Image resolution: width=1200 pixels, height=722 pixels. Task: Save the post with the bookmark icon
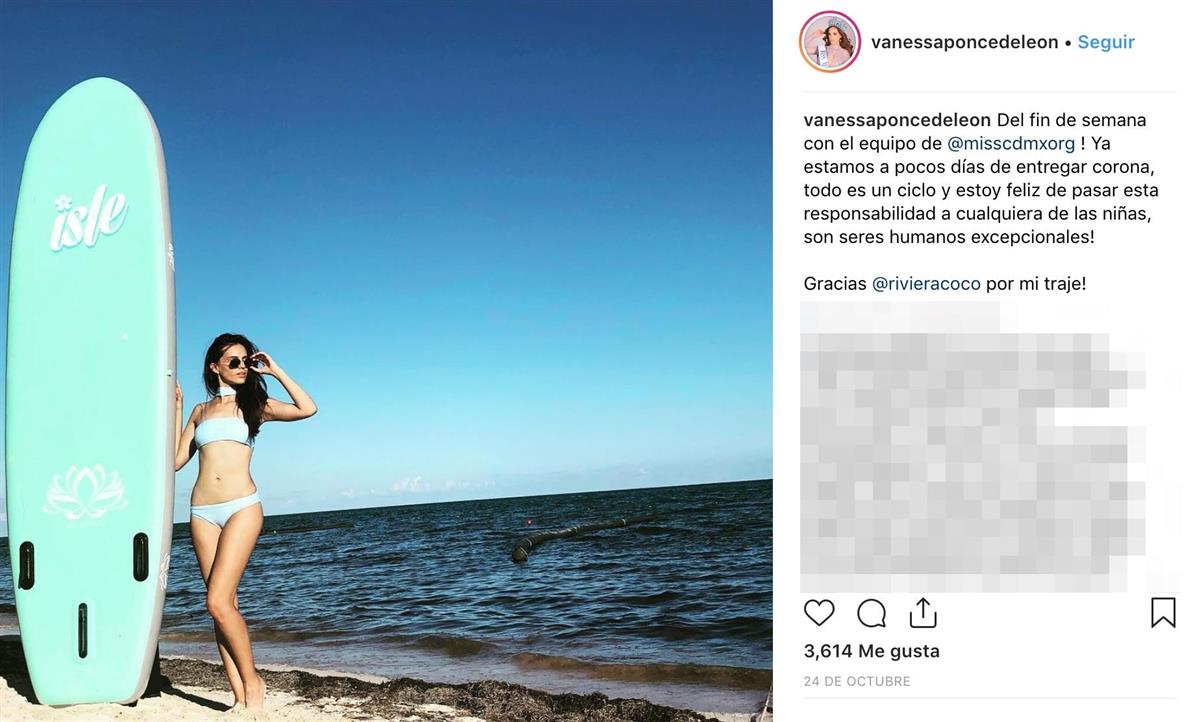pyautogui.click(x=1163, y=612)
